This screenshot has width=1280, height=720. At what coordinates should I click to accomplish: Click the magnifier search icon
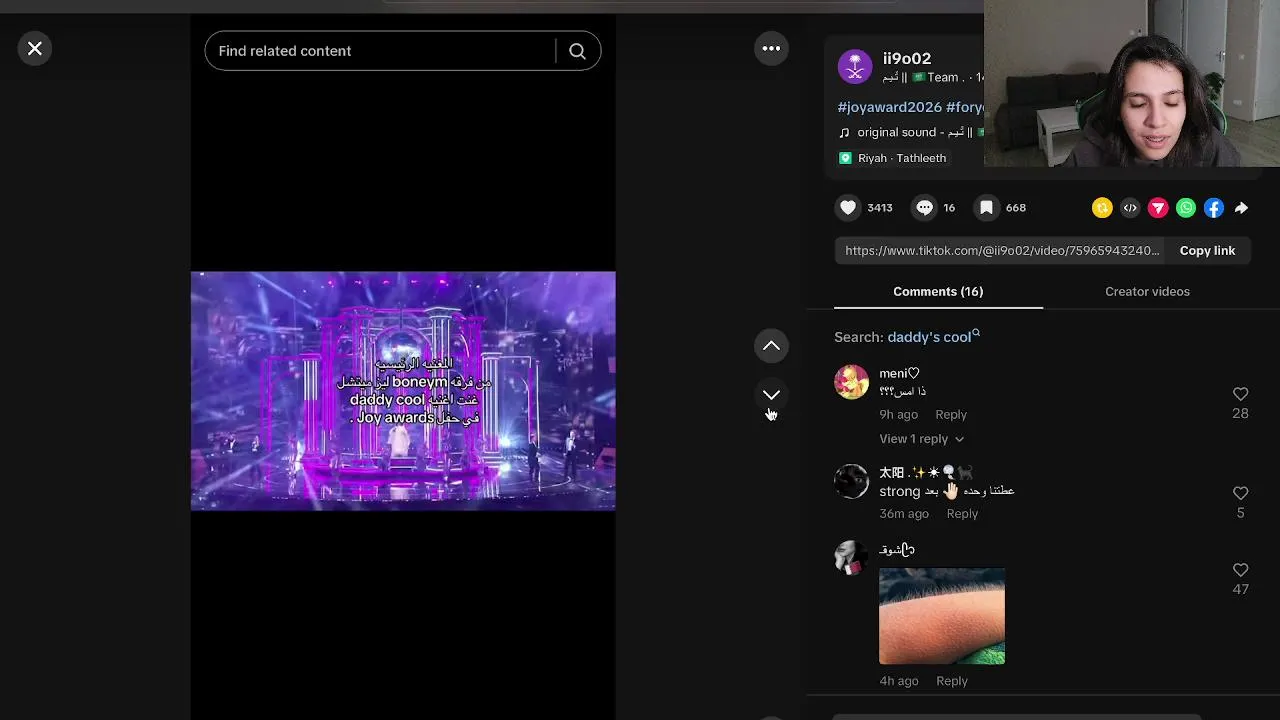pos(577,51)
